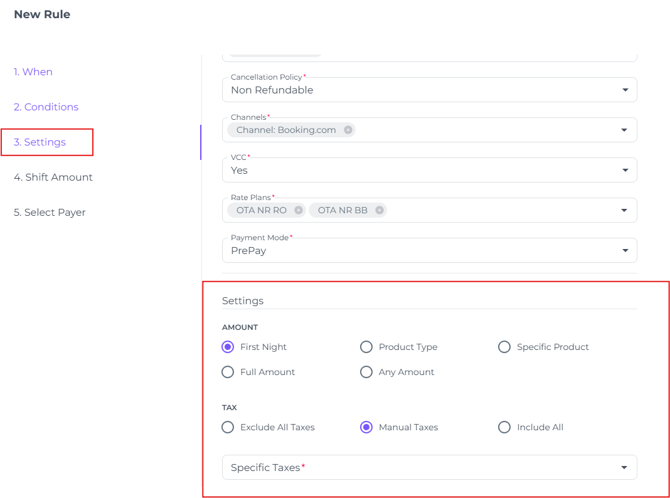Screen dimensions: 670x498
Task: Open the Payment Mode dropdown
Action: (x=625, y=250)
